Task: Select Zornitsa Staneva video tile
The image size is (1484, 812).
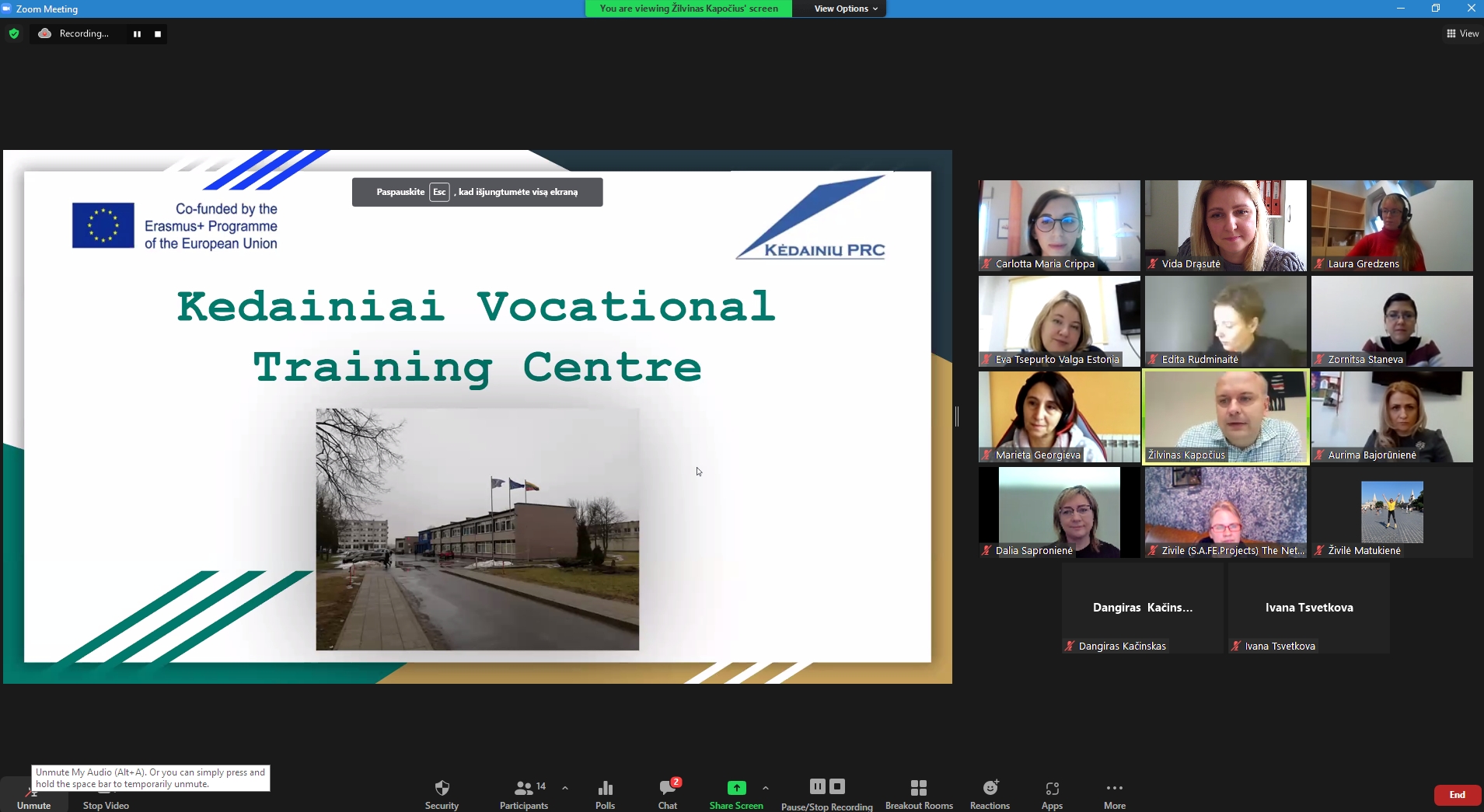Action: click(x=1392, y=321)
